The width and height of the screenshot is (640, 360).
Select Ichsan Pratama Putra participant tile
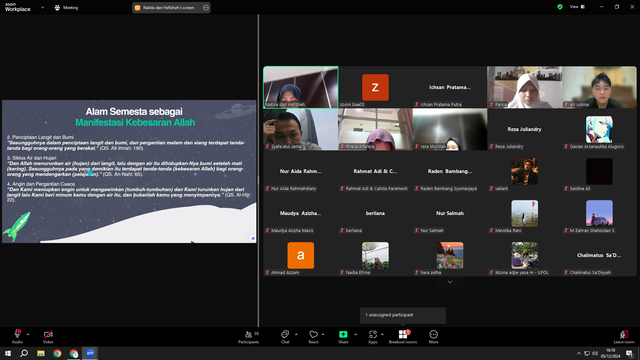pyautogui.click(x=450, y=87)
